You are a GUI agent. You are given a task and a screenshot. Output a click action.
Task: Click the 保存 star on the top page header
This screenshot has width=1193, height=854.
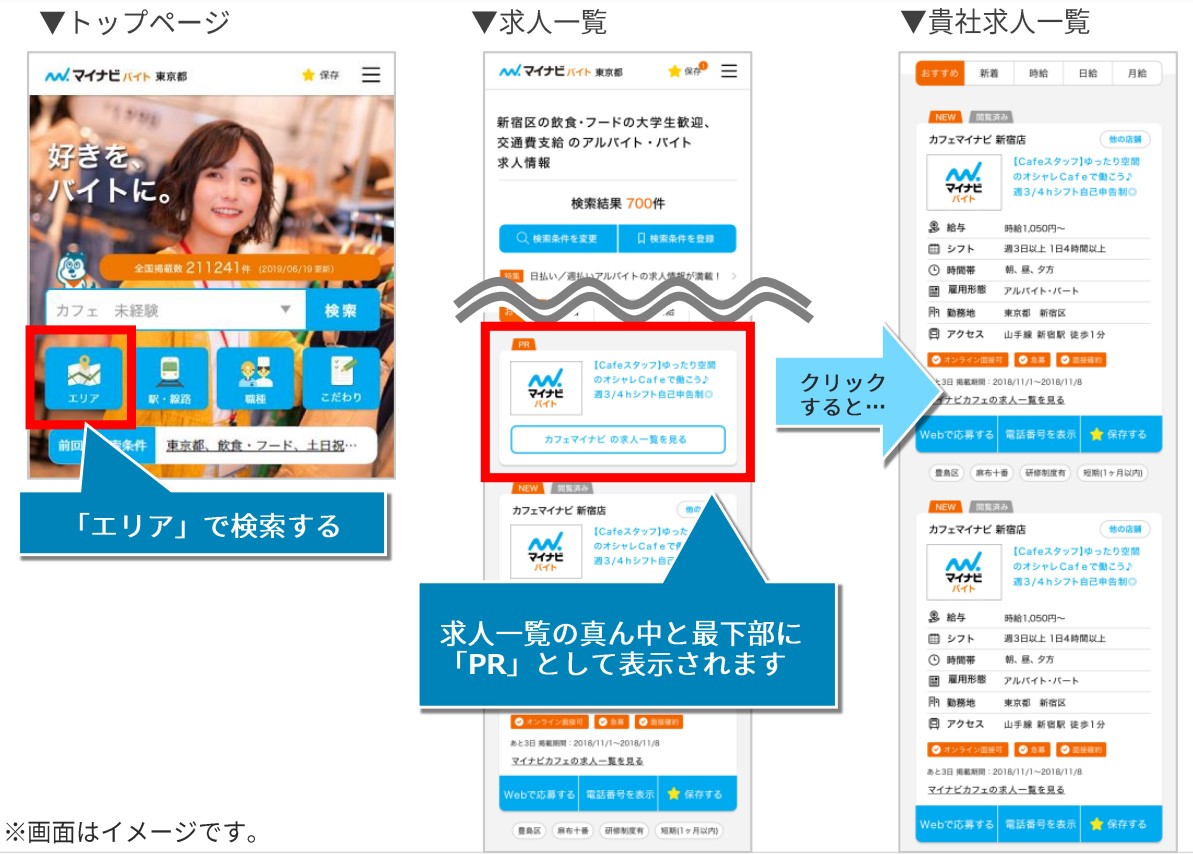point(320,75)
